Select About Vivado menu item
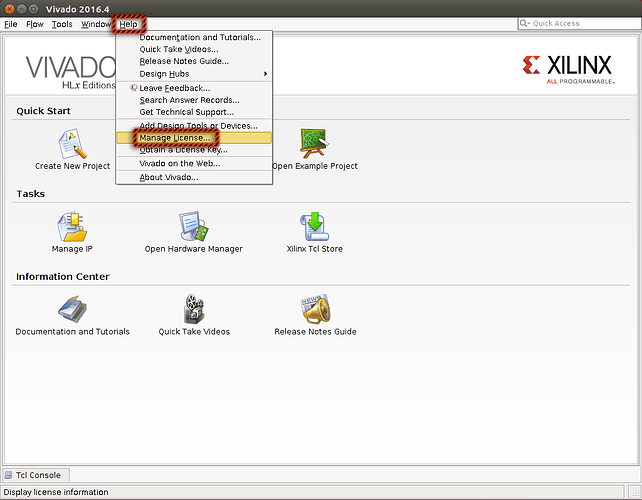642x500 pixels. [x=168, y=177]
